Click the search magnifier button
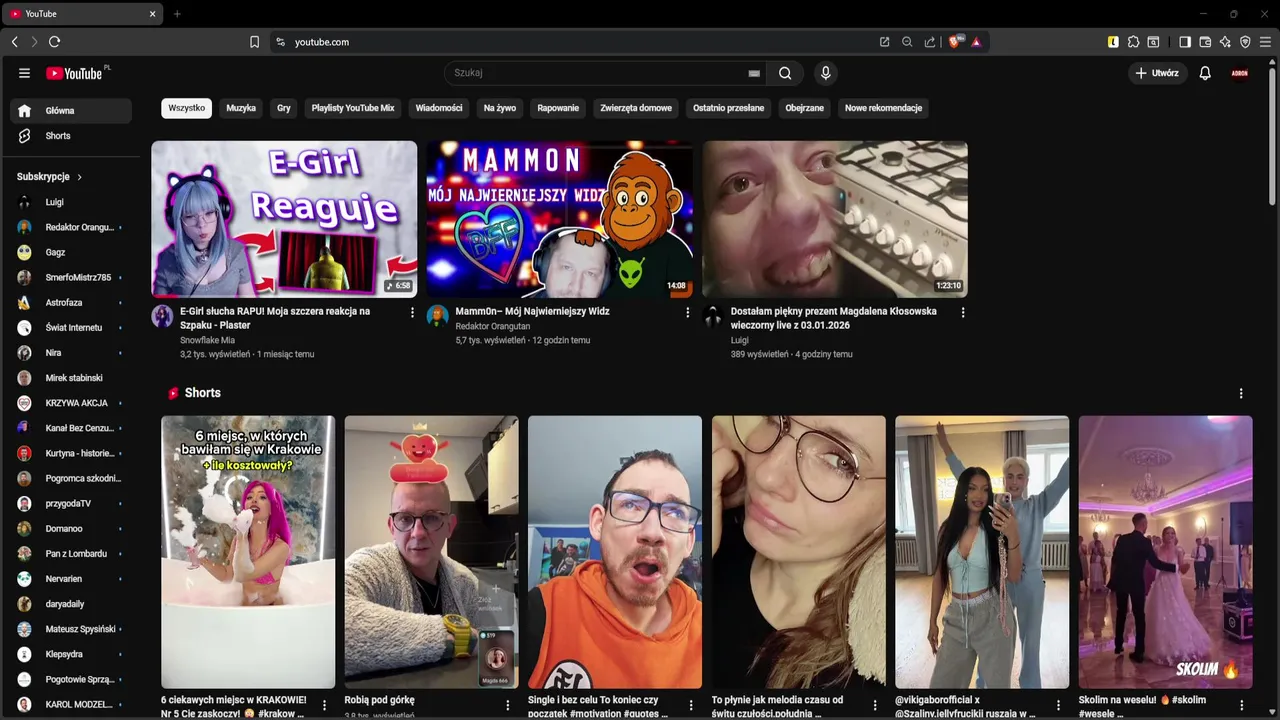Screen dimensions: 1280x720 click(x=785, y=73)
